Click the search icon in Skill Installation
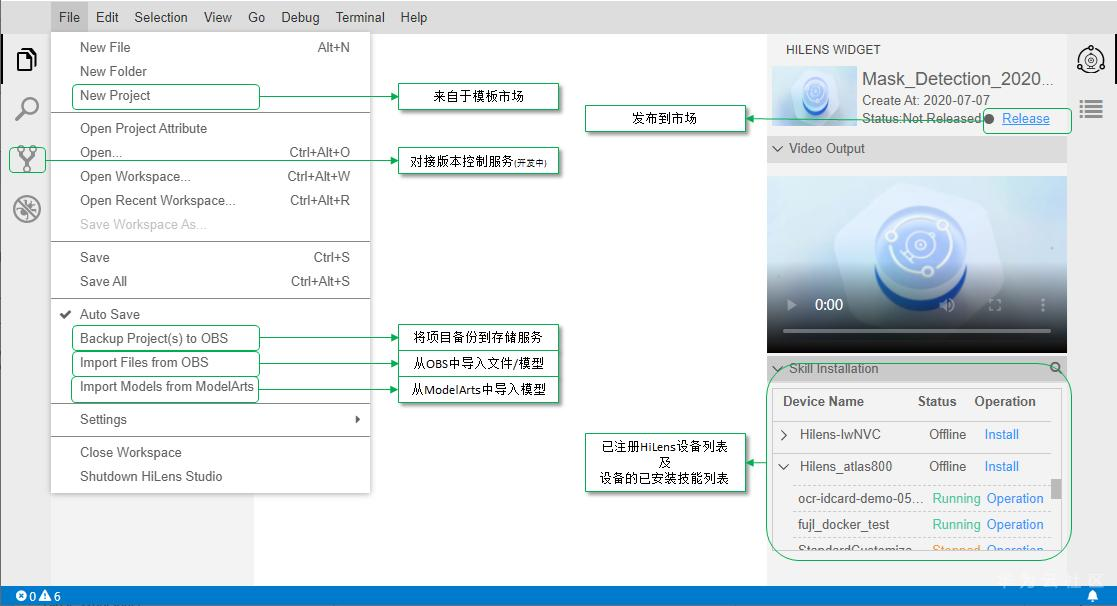Image resolution: width=1117 pixels, height=606 pixels. [x=1057, y=369]
